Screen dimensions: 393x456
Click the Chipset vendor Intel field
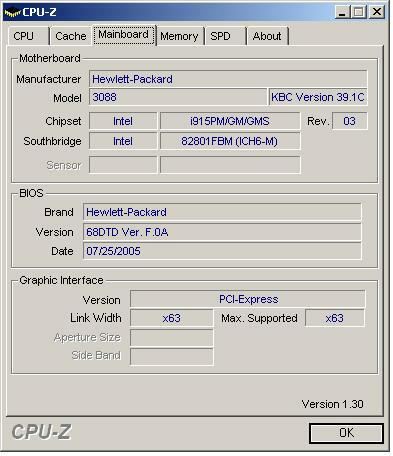click(x=123, y=121)
